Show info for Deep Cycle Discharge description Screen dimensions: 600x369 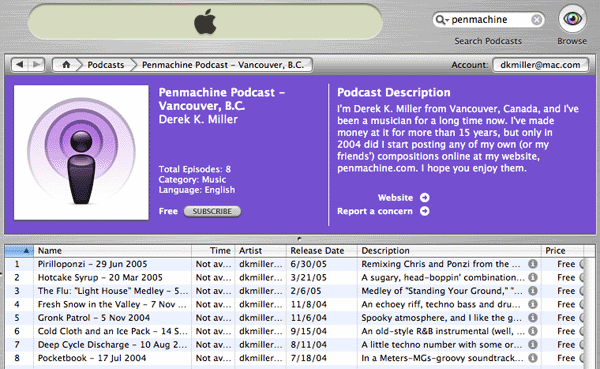tap(533, 344)
